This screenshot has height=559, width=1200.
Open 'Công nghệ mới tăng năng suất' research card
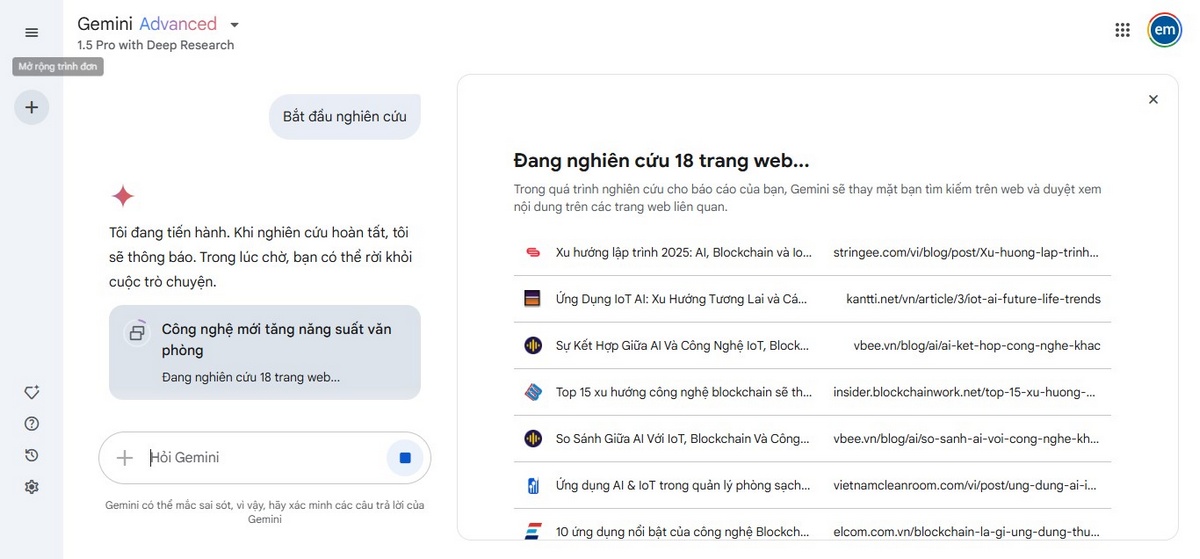tap(265, 352)
